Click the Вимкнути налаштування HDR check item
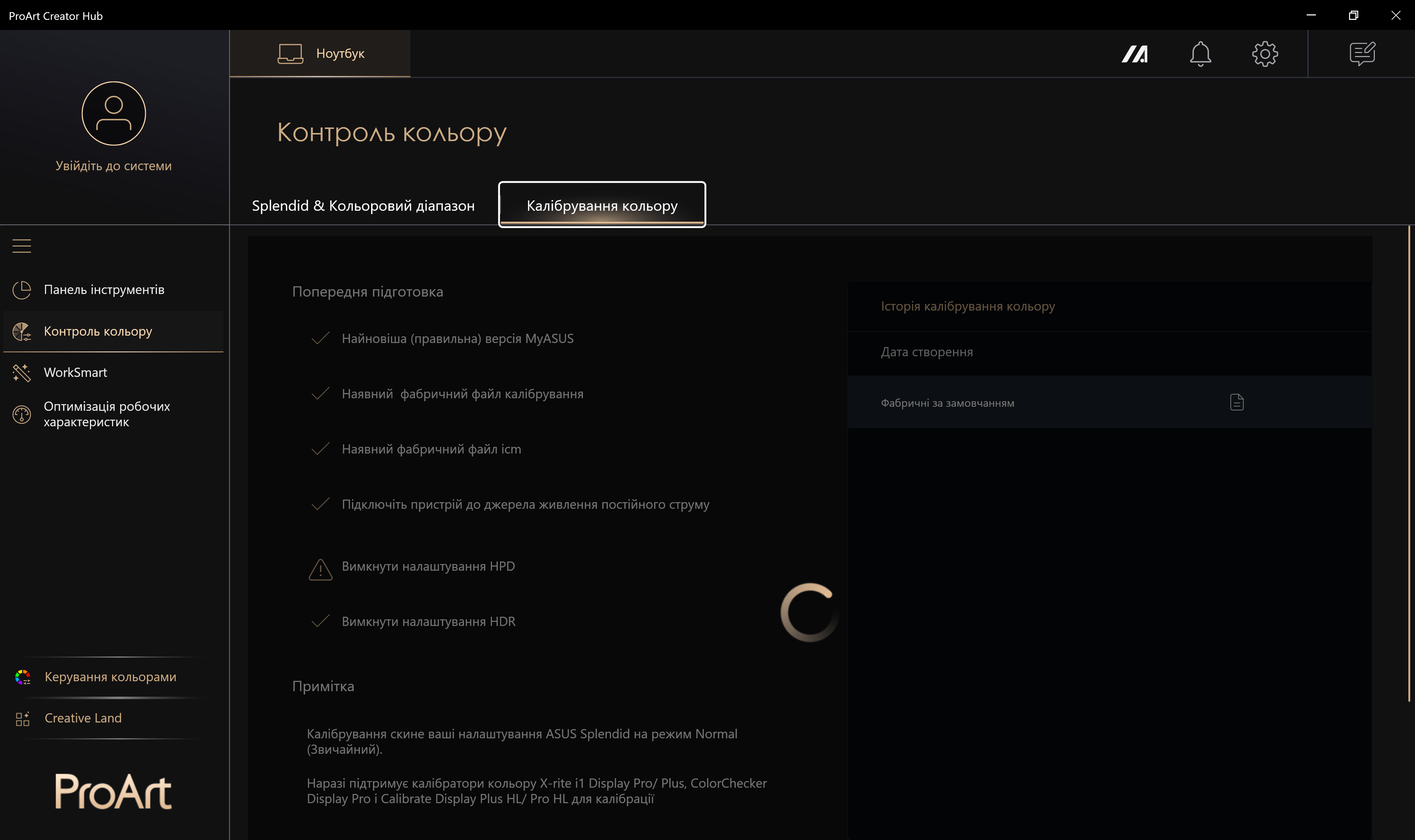The height and width of the screenshot is (840, 1415). (x=429, y=622)
